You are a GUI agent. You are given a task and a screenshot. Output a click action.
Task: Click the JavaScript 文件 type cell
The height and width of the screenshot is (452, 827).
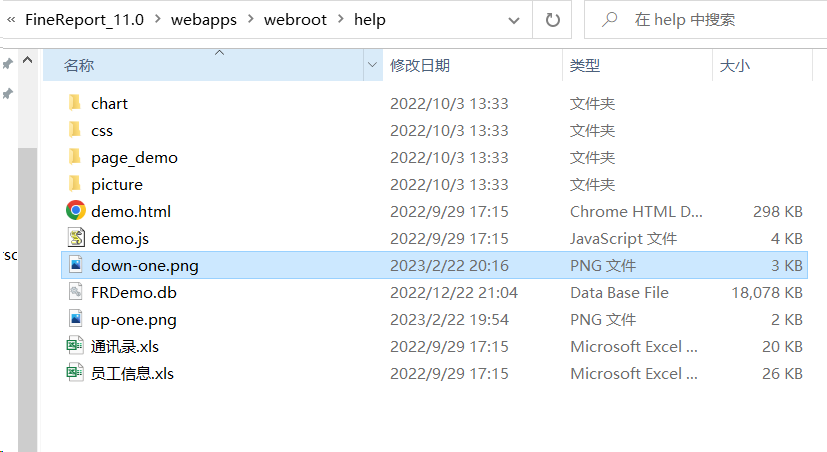click(x=623, y=238)
